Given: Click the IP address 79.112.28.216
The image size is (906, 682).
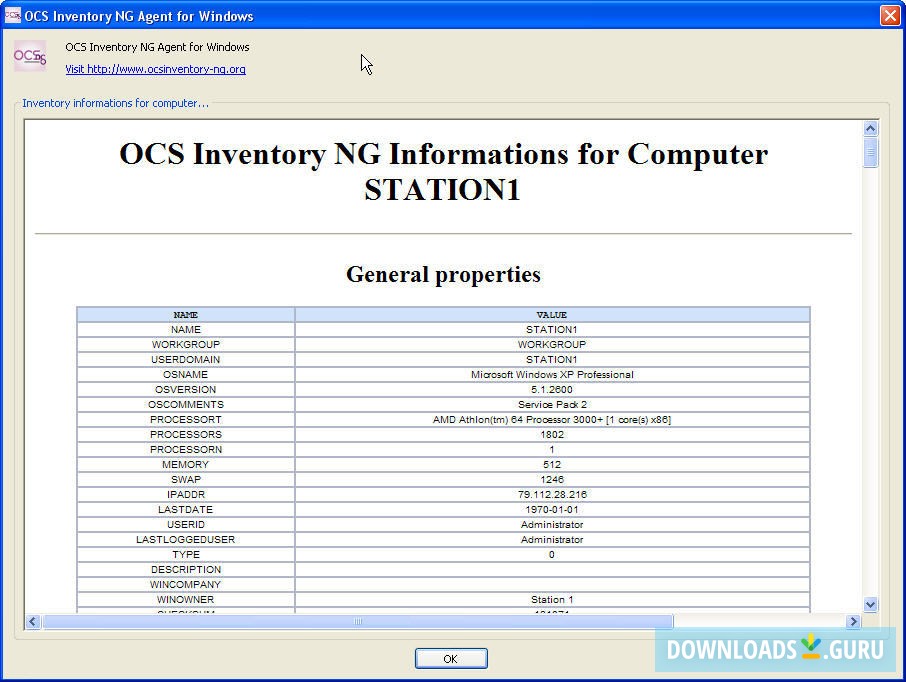Looking at the screenshot, I should tap(552, 495).
